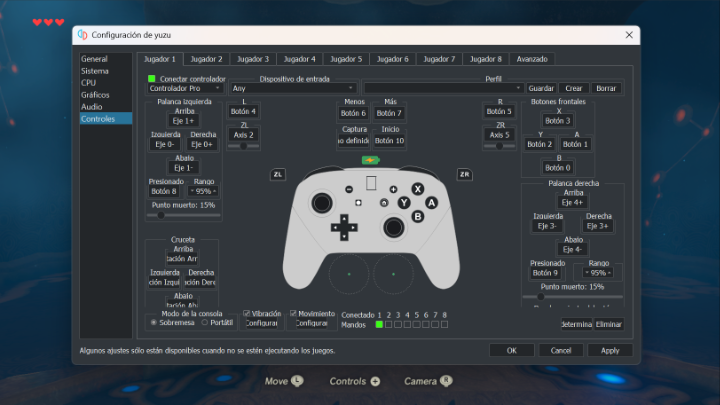Viewport: 720px width, 405px height.
Task: Click the plus button on controller image
Action: pos(393,189)
